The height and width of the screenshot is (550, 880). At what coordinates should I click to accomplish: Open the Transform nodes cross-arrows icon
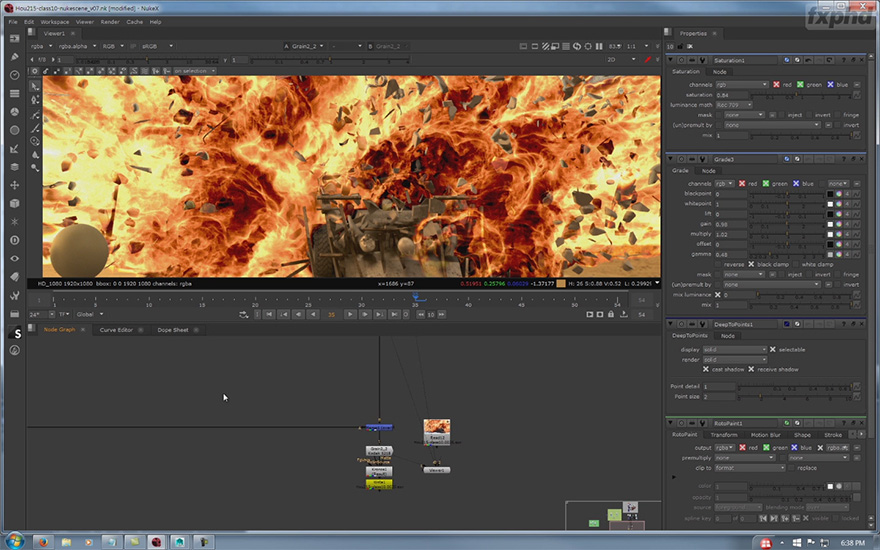point(15,185)
